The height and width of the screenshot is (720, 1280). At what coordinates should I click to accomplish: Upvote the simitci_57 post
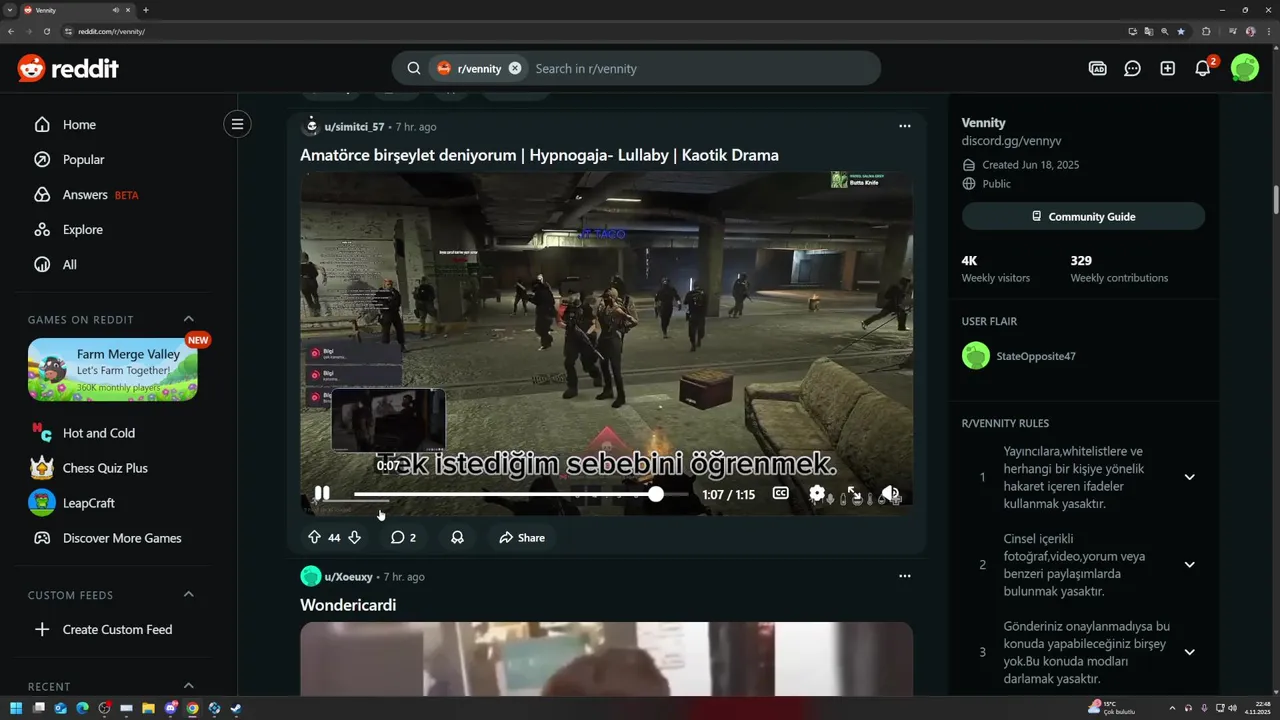coord(314,538)
